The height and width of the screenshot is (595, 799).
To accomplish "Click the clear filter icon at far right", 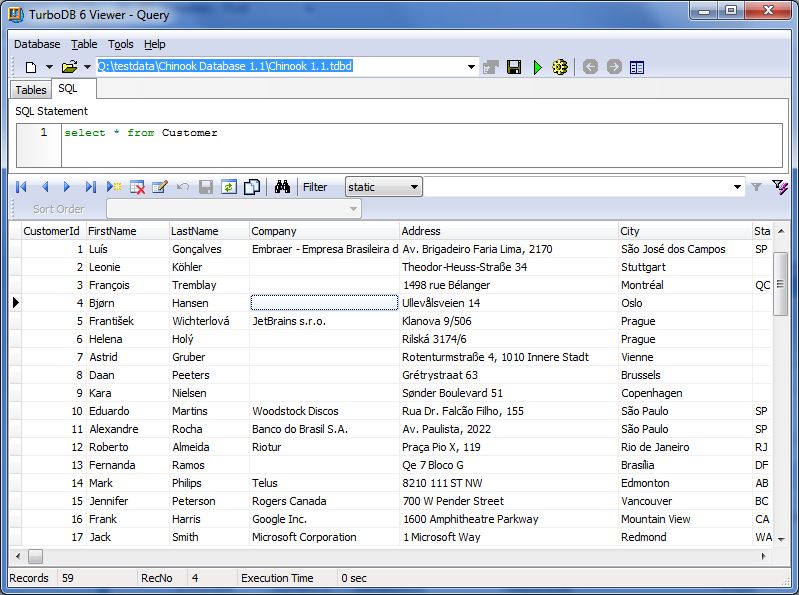I will click(779, 187).
